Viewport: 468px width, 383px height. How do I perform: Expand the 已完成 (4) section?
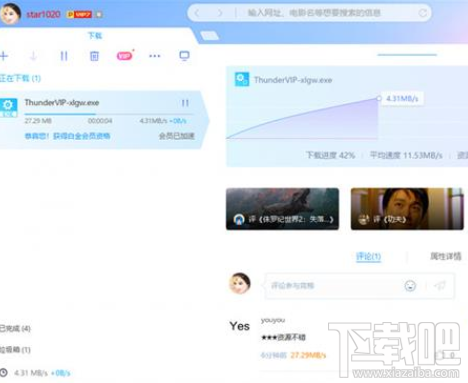15,329
